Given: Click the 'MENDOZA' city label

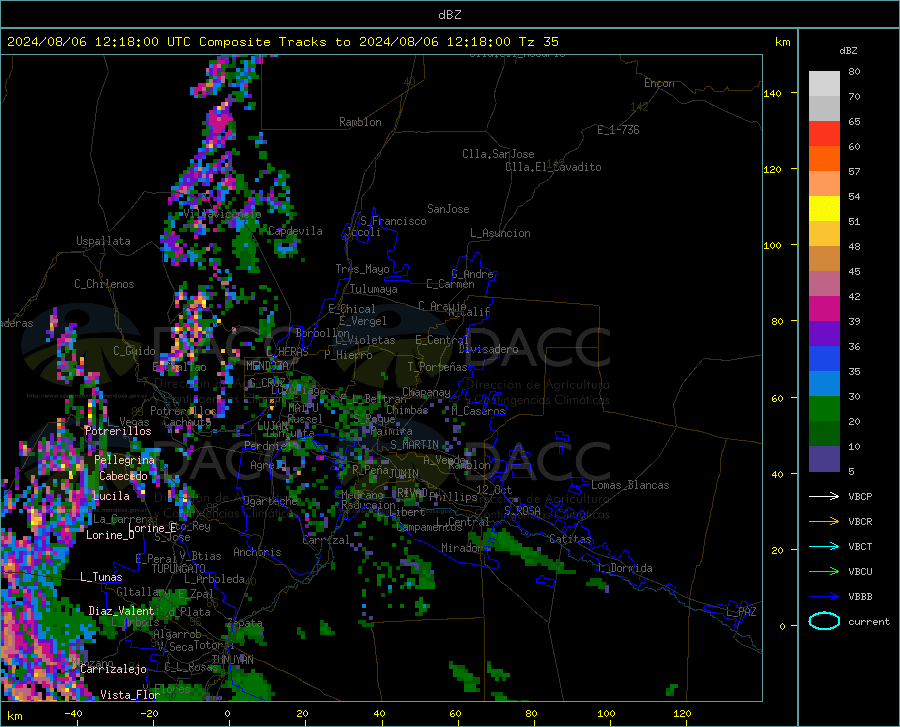Looking at the screenshot, I should coord(267,366).
